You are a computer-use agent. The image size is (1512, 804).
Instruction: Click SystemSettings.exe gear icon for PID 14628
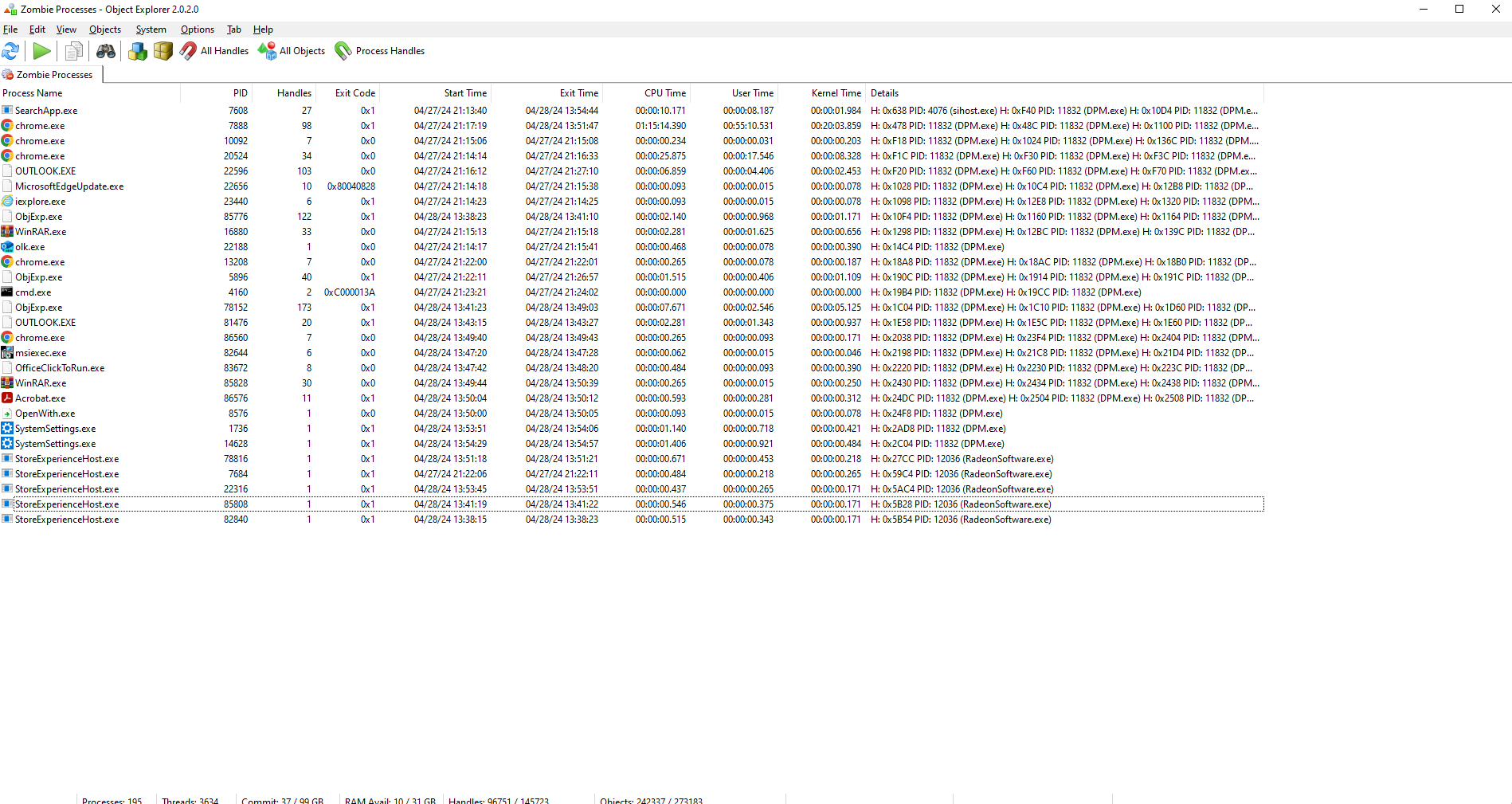pos(7,444)
